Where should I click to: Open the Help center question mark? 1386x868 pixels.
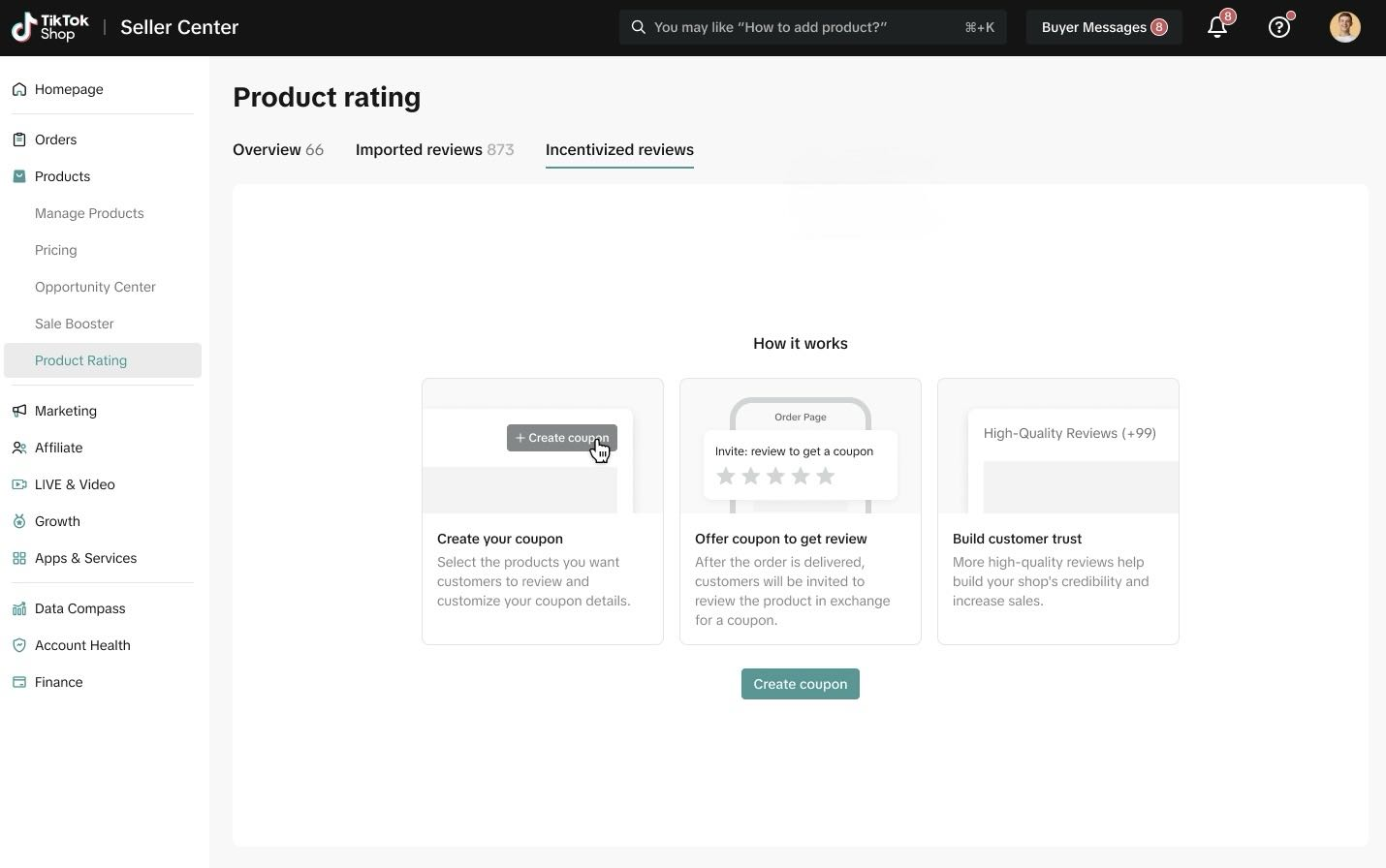pyautogui.click(x=1278, y=26)
